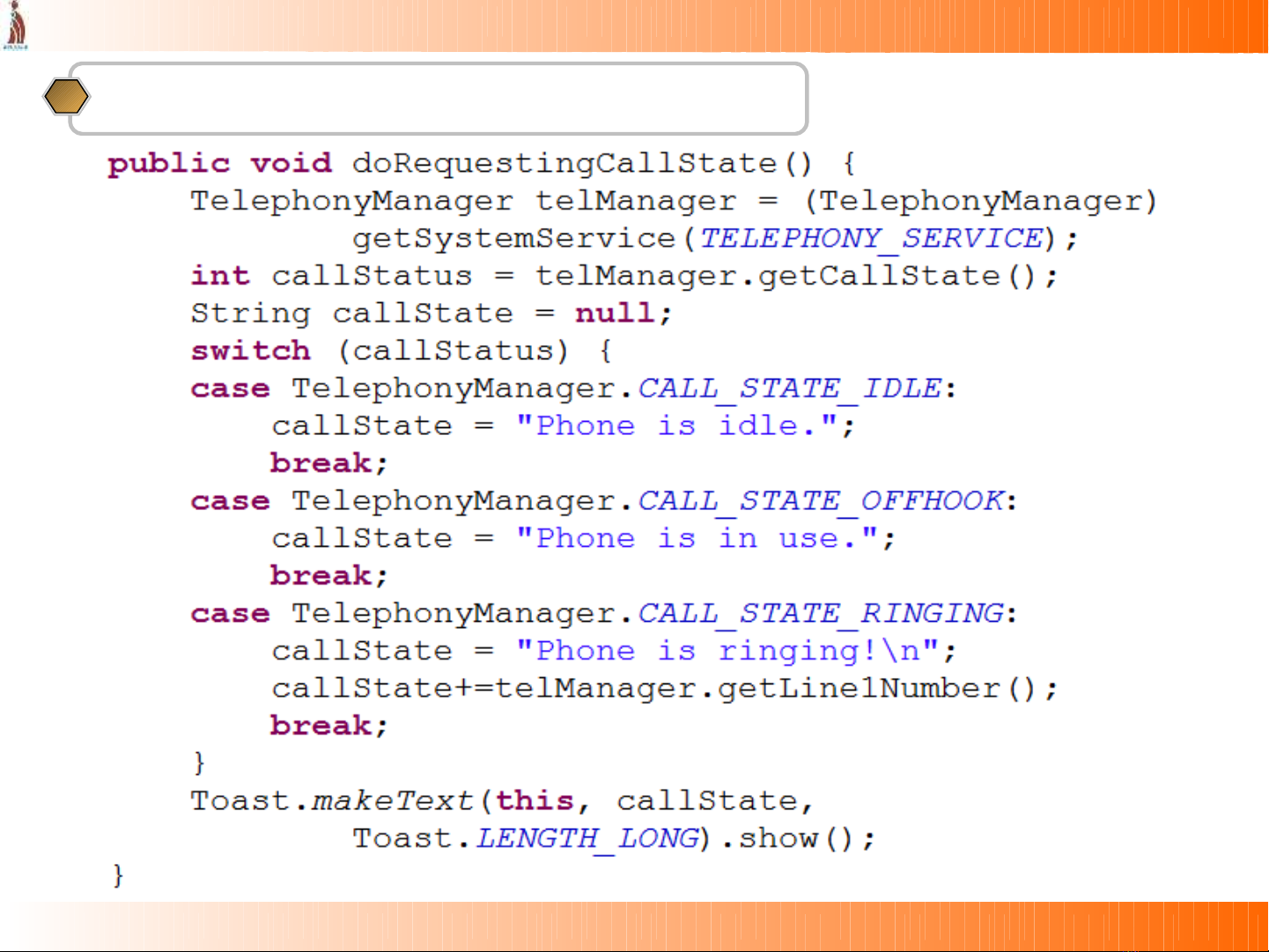
Task: Click the makeText method name
Action: pos(393,801)
